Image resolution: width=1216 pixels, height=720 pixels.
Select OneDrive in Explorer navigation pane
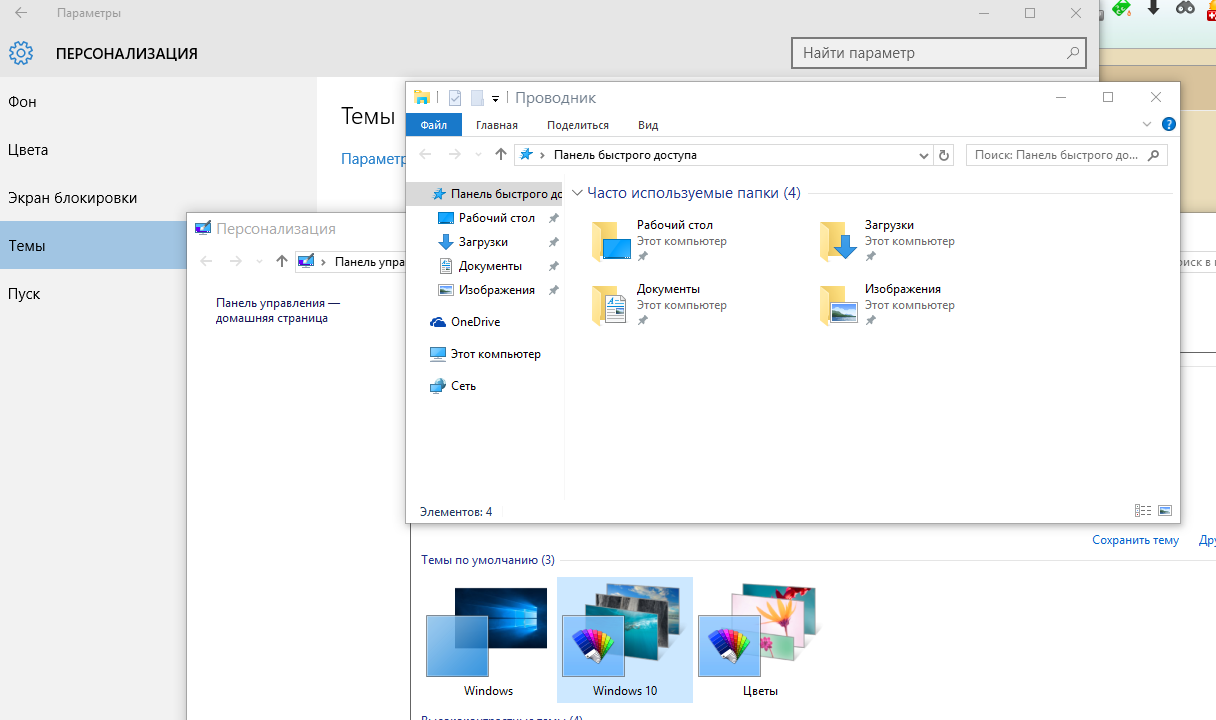tap(465, 322)
